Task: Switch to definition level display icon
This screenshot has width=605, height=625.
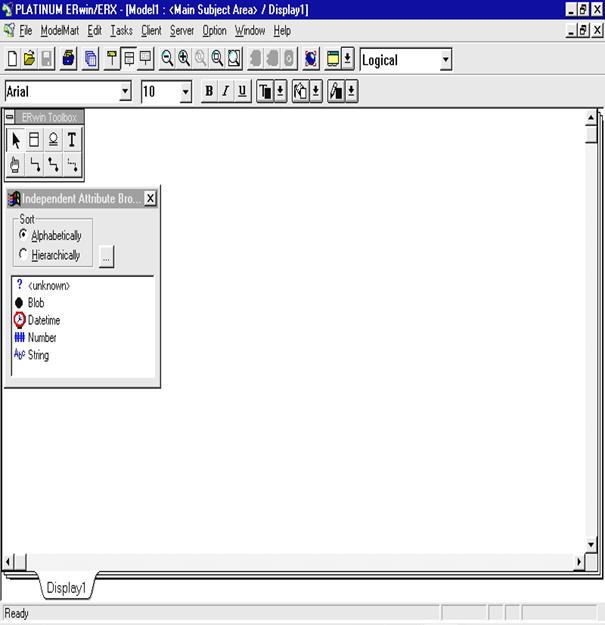Action: click(146, 59)
